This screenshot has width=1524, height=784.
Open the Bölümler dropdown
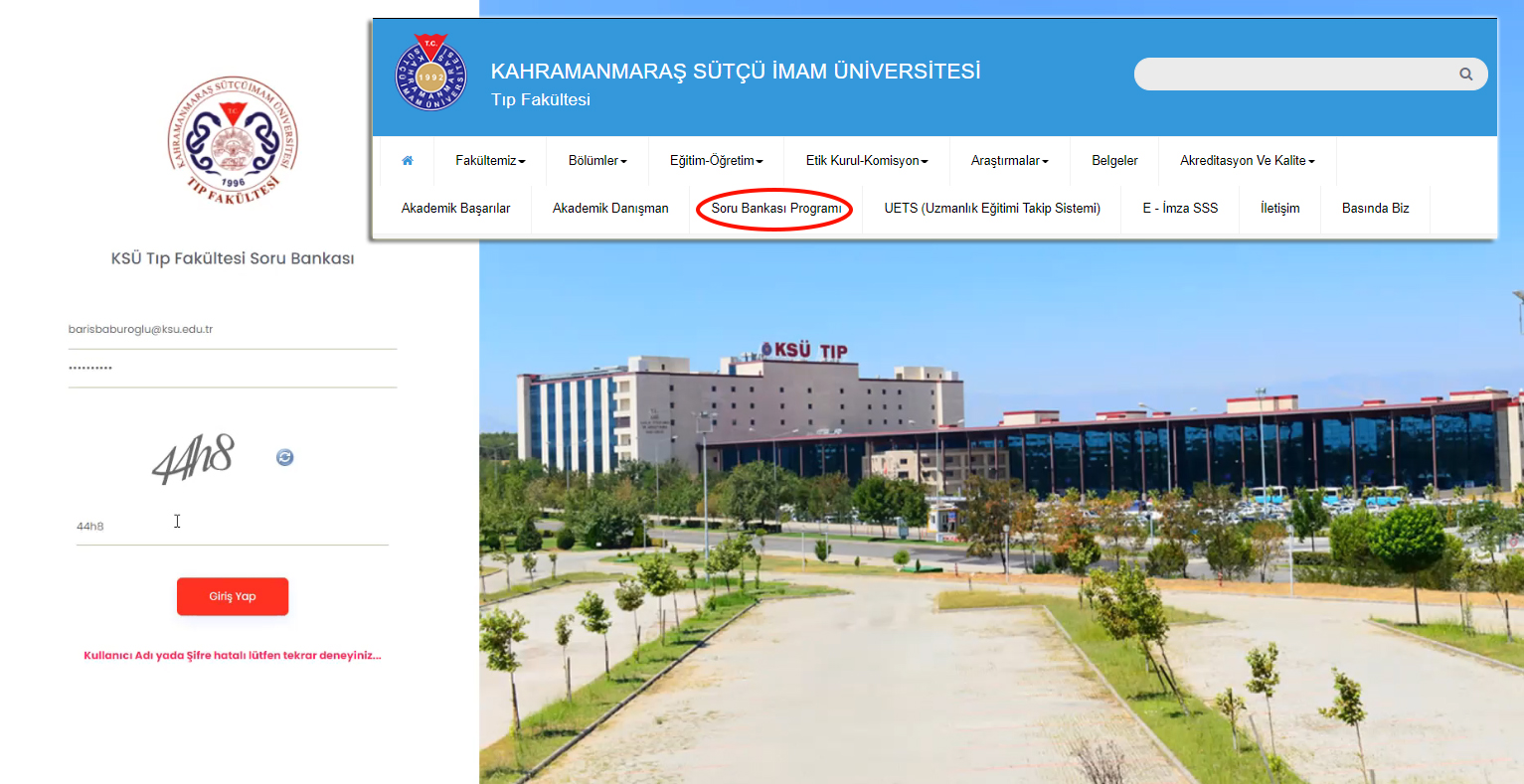(x=597, y=161)
